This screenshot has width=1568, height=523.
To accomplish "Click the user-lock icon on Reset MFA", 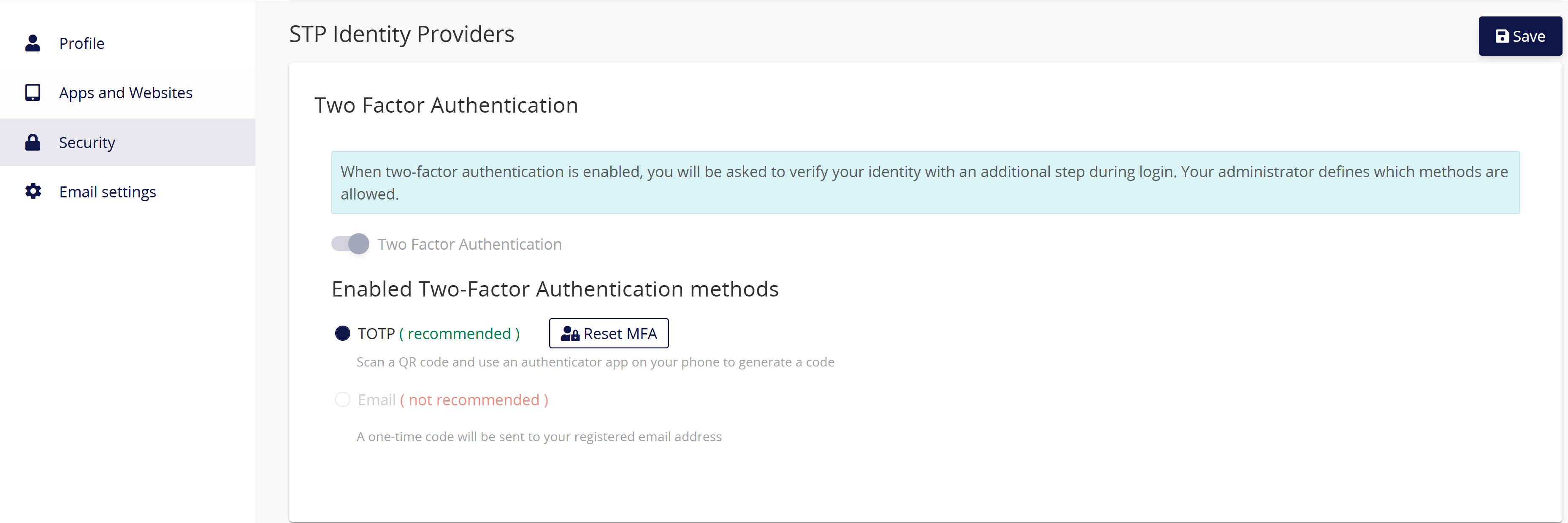I will [x=570, y=334].
